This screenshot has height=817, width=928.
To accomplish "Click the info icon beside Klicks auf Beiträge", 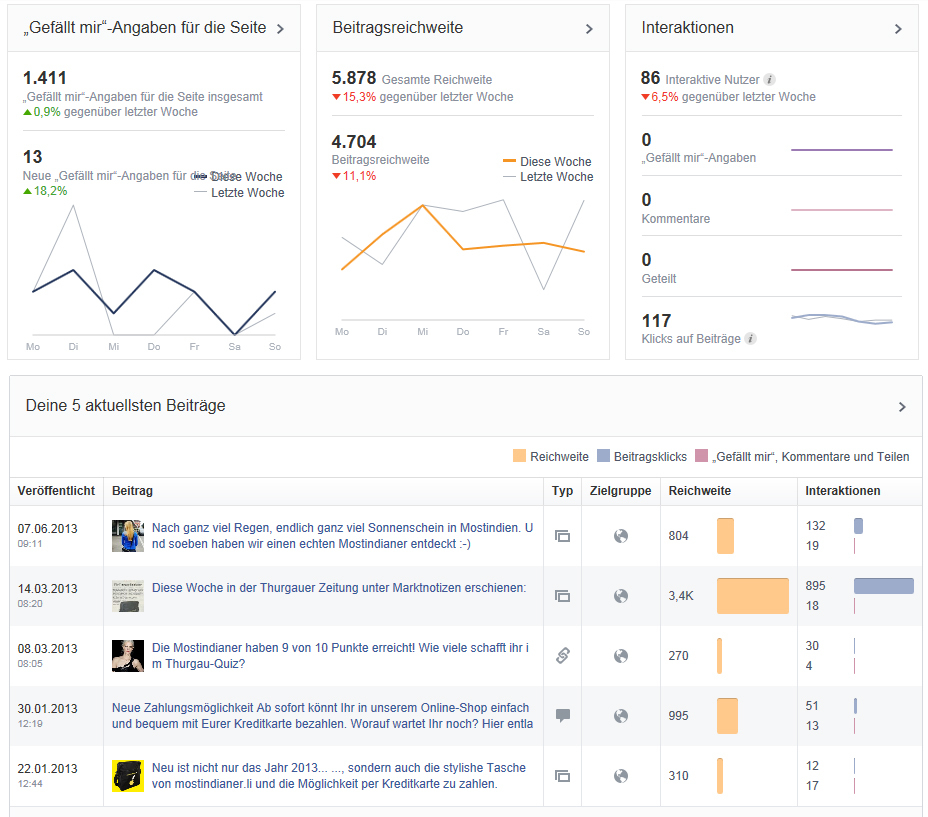I will [750, 339].
